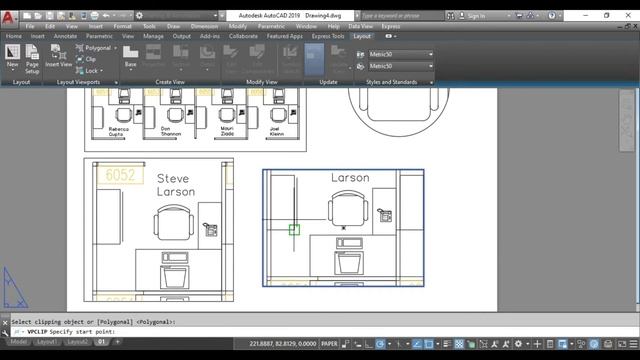Viewport: 640px width, 360px height.
Task: Click the Workspace Switching gear in status bar
Action: (x=518, y=344)
